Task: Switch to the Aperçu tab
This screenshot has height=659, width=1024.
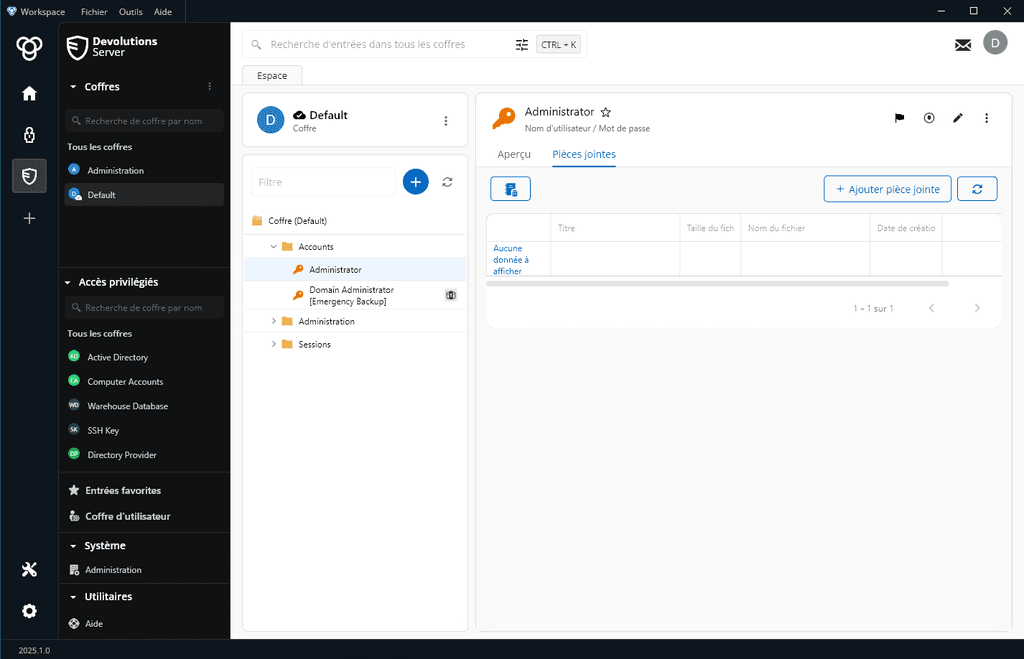Action: click(514, 154)
